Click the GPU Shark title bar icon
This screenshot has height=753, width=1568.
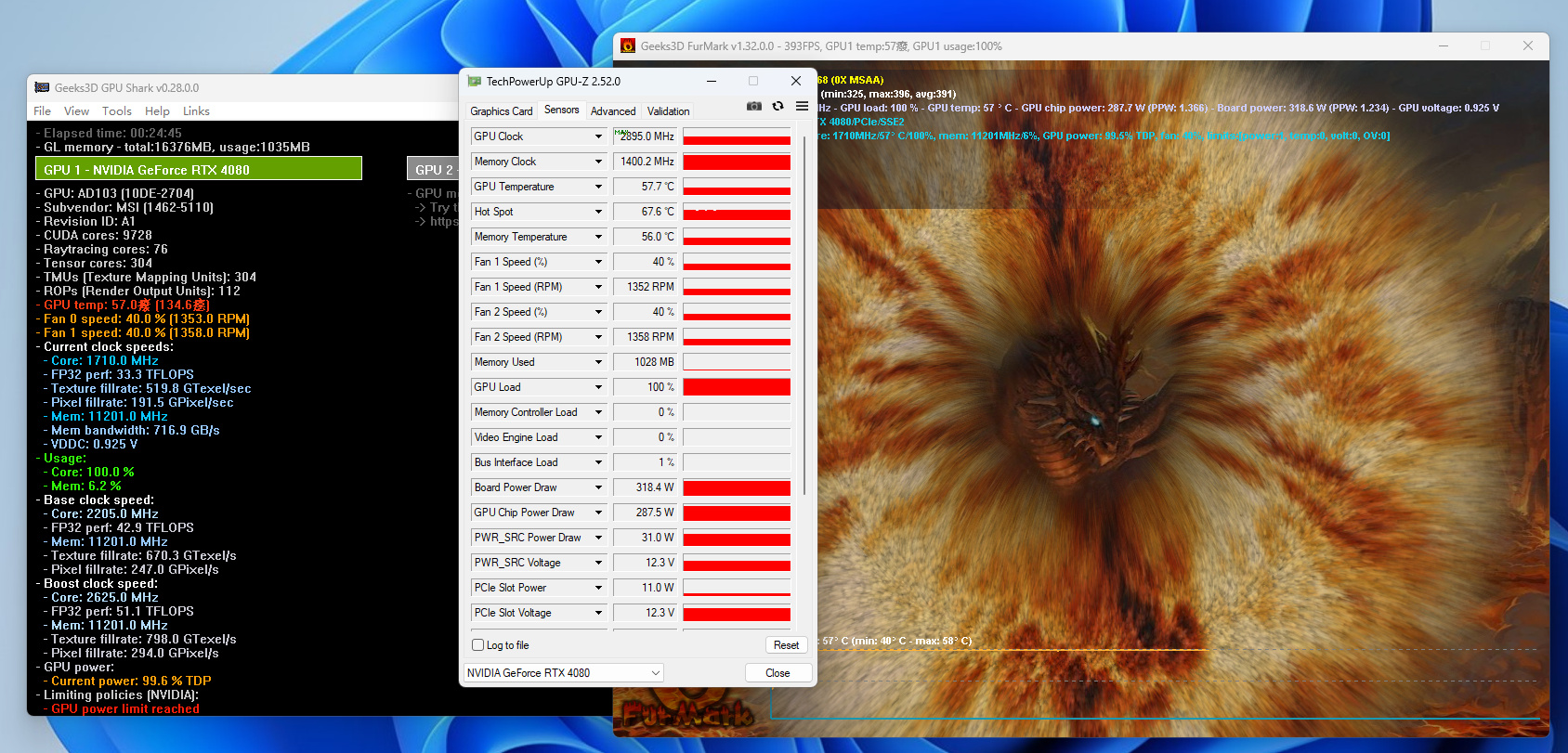click(x=42, y=88)
